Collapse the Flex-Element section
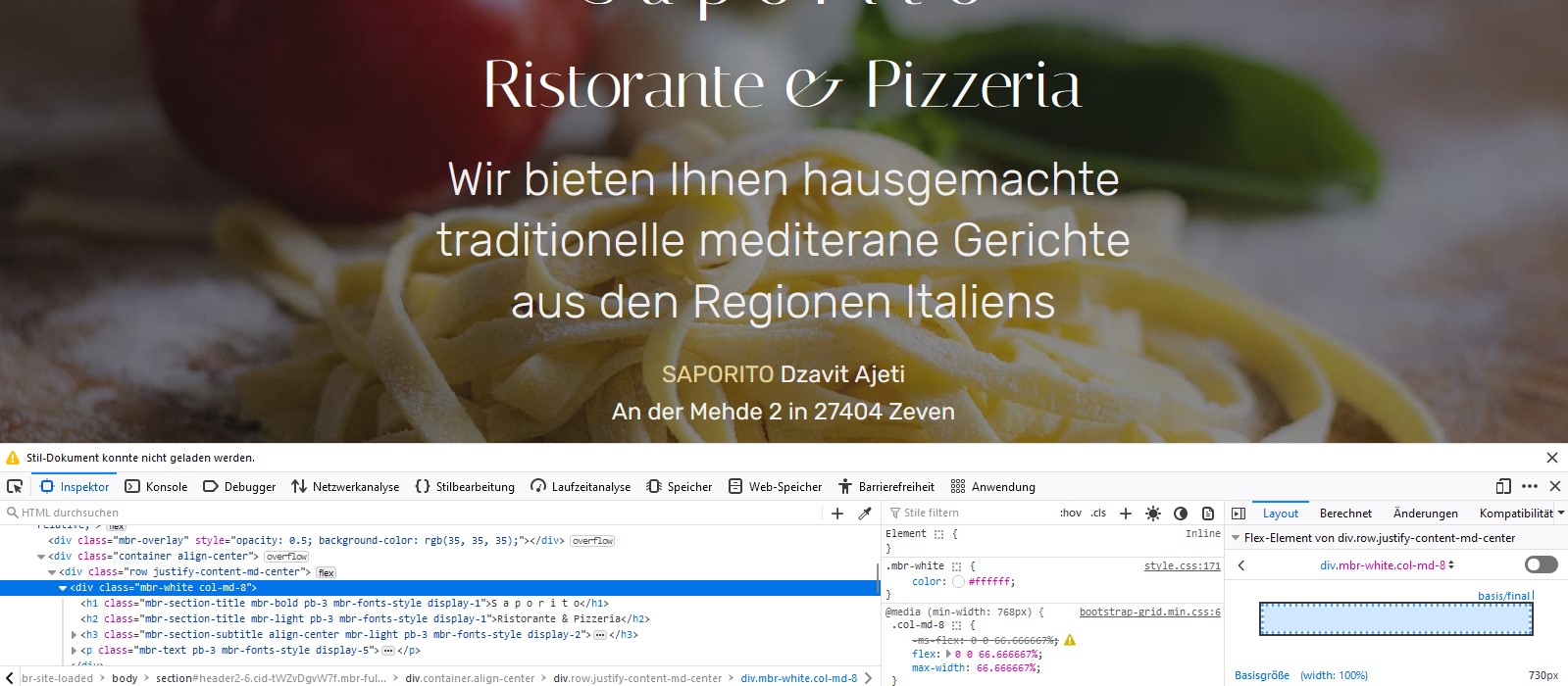 point(1236,538)
